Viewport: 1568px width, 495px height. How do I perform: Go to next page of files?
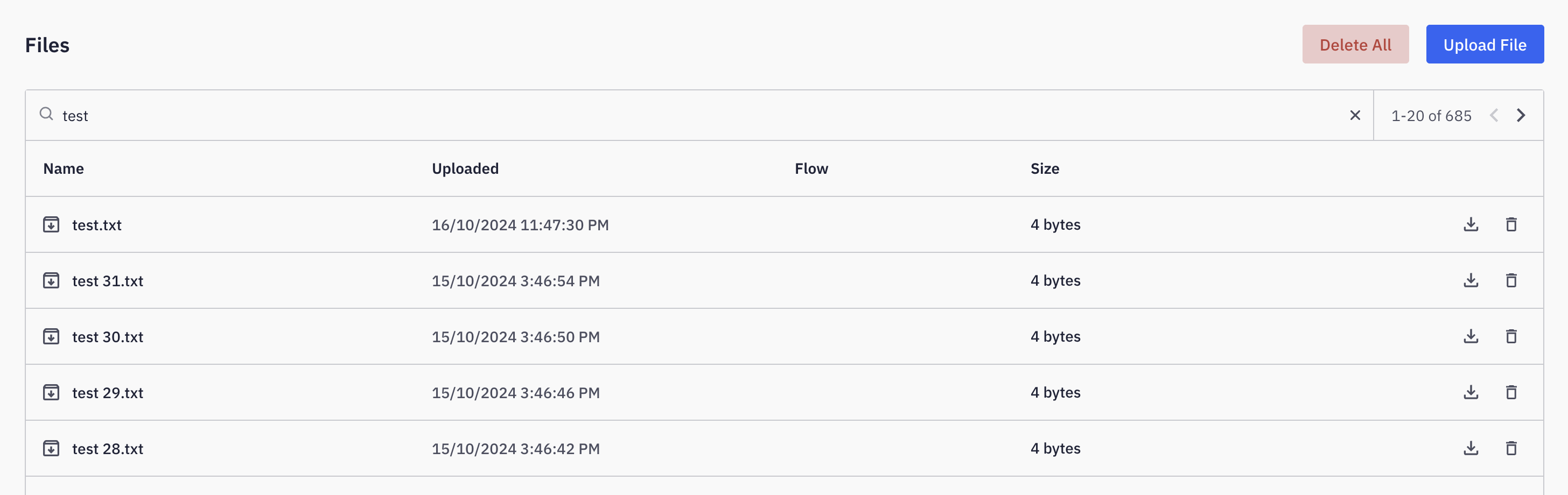(x=1521, y=116)
